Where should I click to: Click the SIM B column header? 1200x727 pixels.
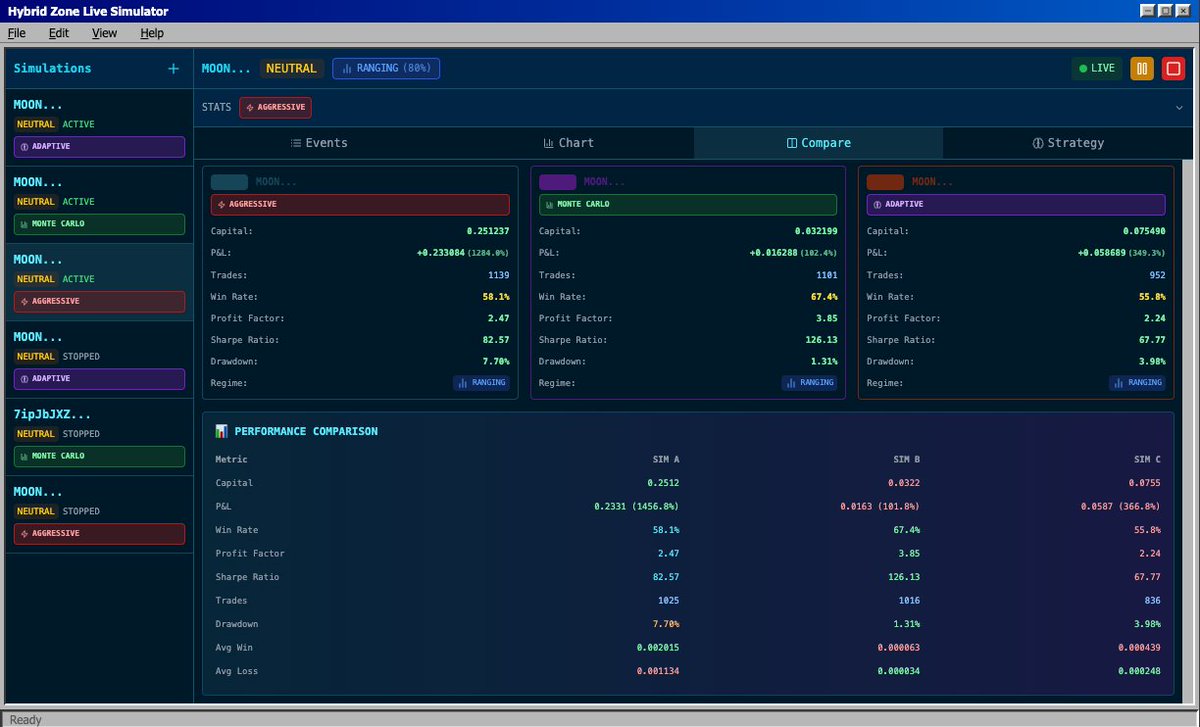(x=907, y=460)
